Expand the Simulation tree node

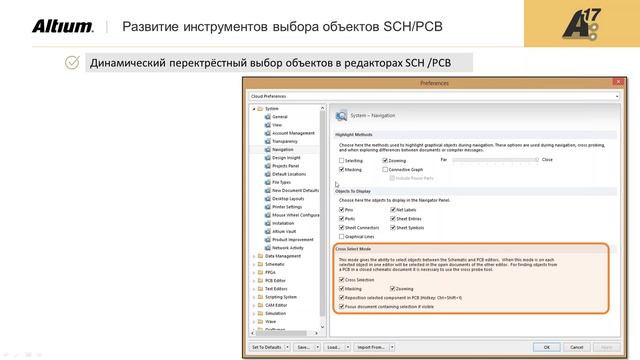(254, 313)
